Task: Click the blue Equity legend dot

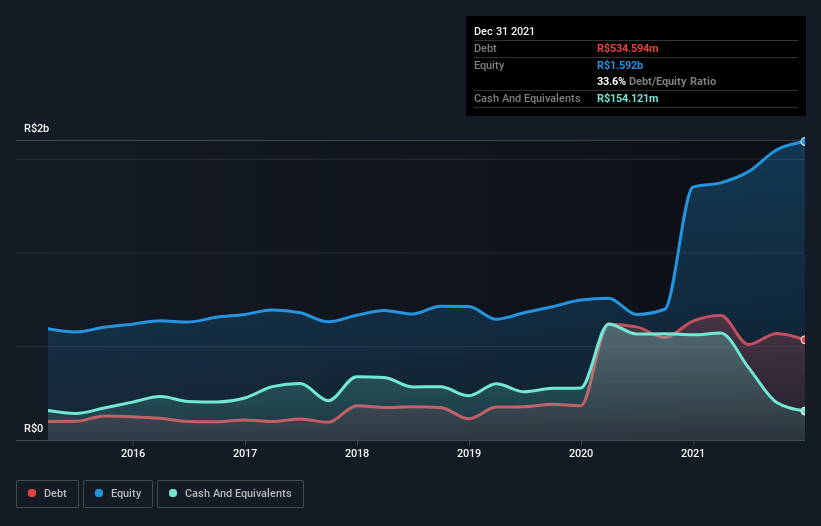Action: tap(99, 493)
